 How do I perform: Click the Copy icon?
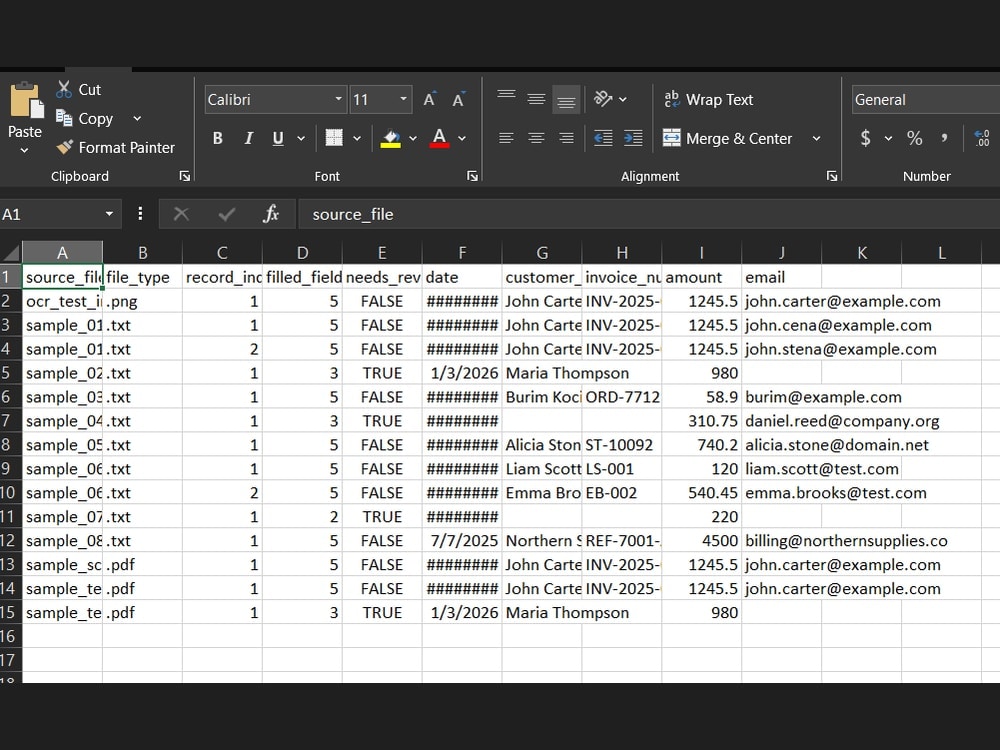coord(64,118)
